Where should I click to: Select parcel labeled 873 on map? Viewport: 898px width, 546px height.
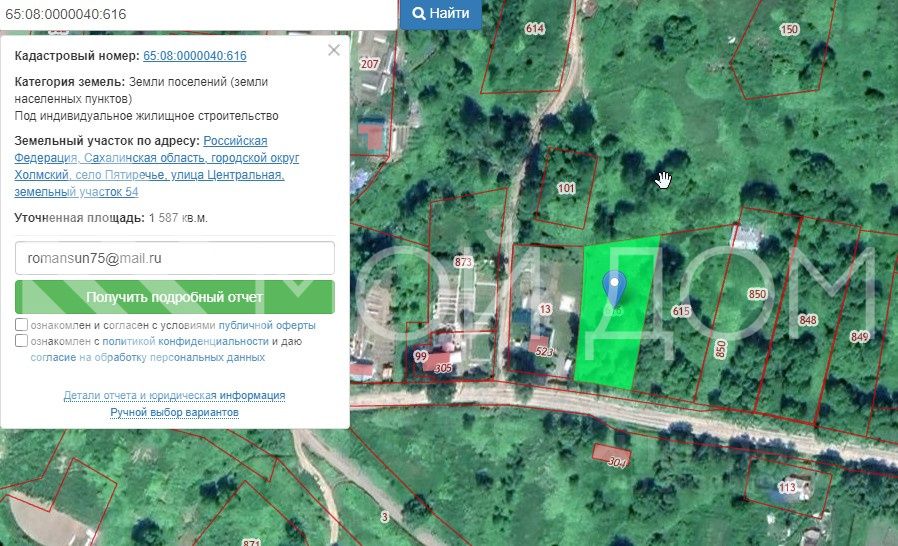[x=463, y=262]
